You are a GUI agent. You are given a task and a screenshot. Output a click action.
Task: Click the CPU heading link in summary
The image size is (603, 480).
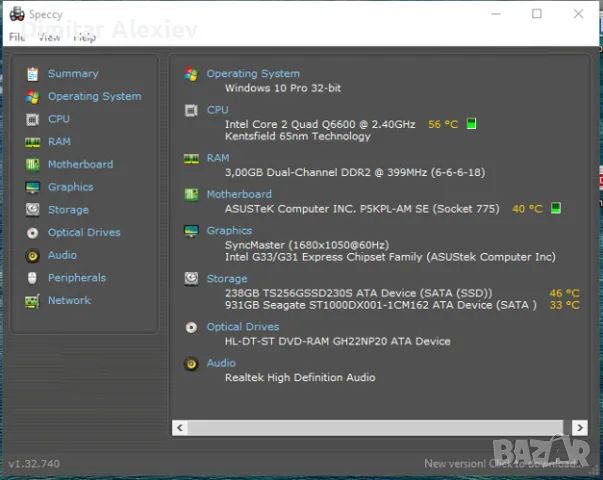tap(218, 110)
